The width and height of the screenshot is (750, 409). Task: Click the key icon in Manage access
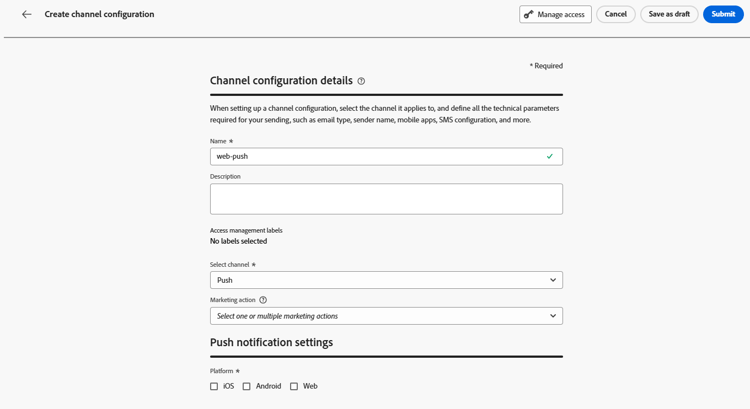pyautogui.click(x=529, y=15)
